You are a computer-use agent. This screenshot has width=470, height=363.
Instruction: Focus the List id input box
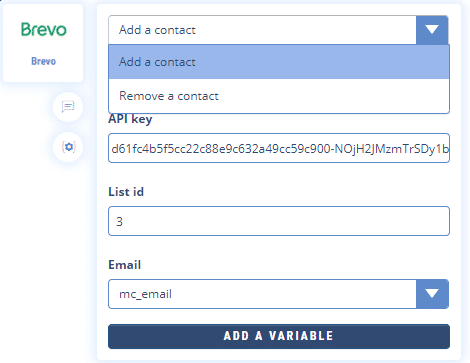(x=279, y=221)
